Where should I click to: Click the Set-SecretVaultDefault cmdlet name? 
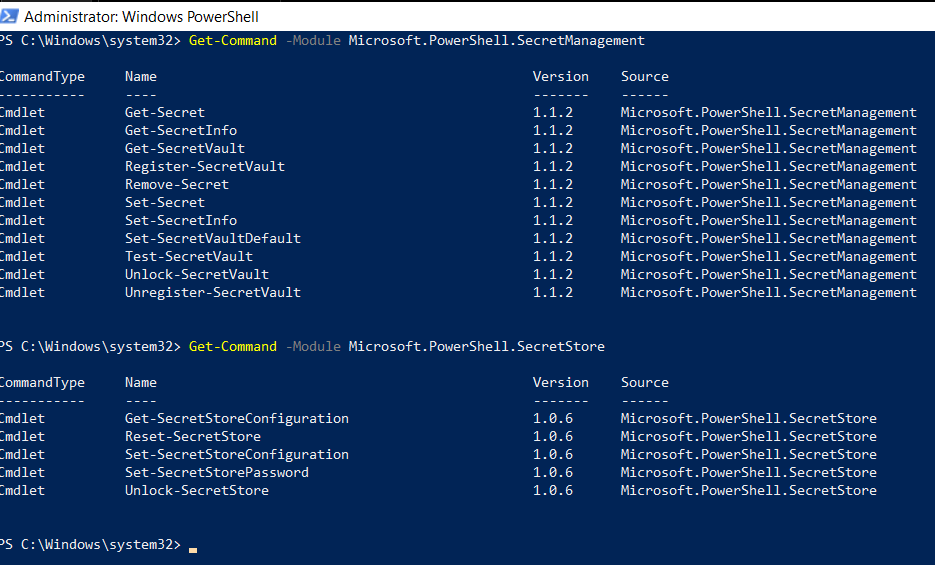tap(213, 239)
